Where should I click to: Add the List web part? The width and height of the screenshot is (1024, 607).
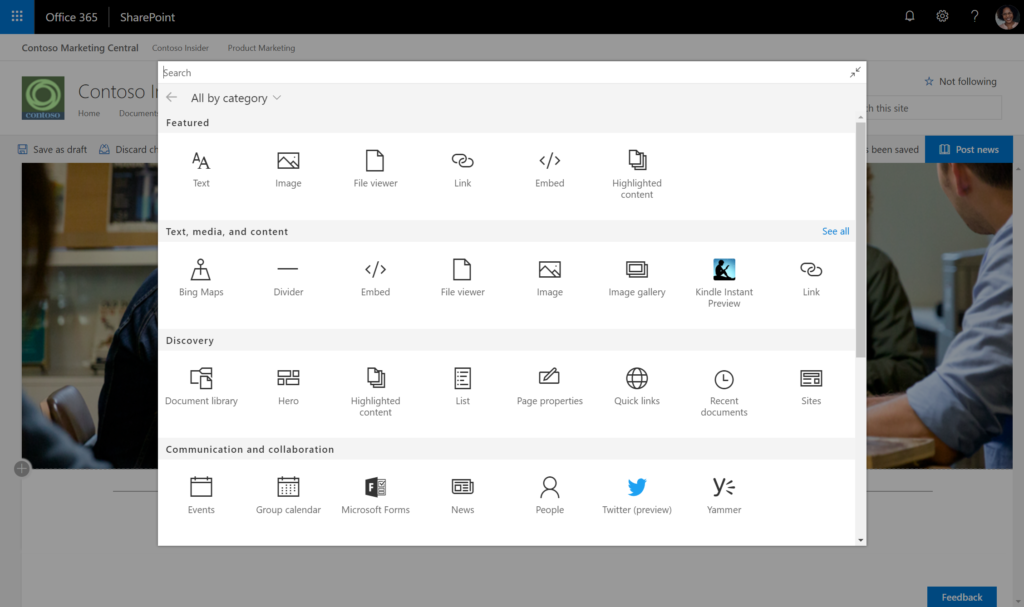coord(462,387)
